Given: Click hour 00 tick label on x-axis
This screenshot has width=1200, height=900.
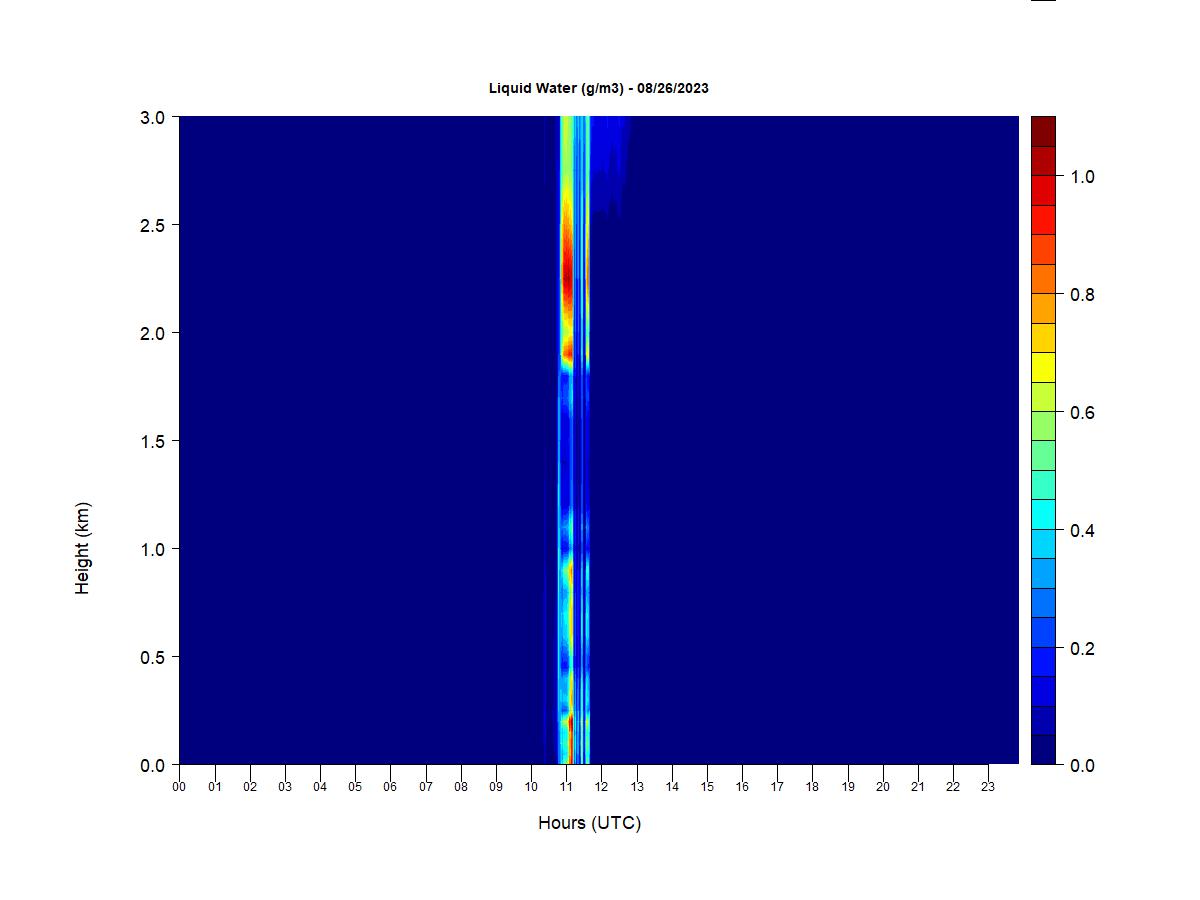Looking at the screenshot, I should click(x=179, y=787).
